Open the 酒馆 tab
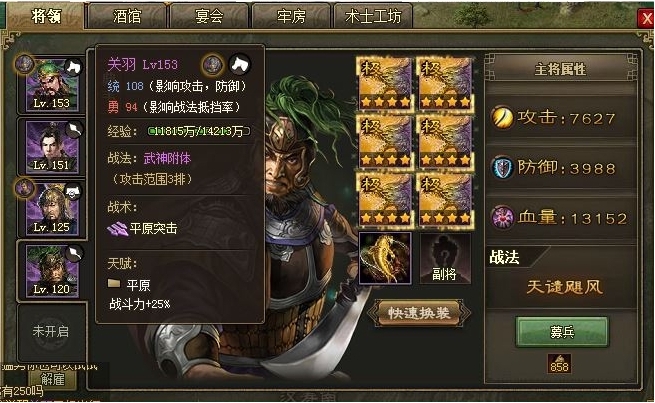 click(x=127, y=16)
